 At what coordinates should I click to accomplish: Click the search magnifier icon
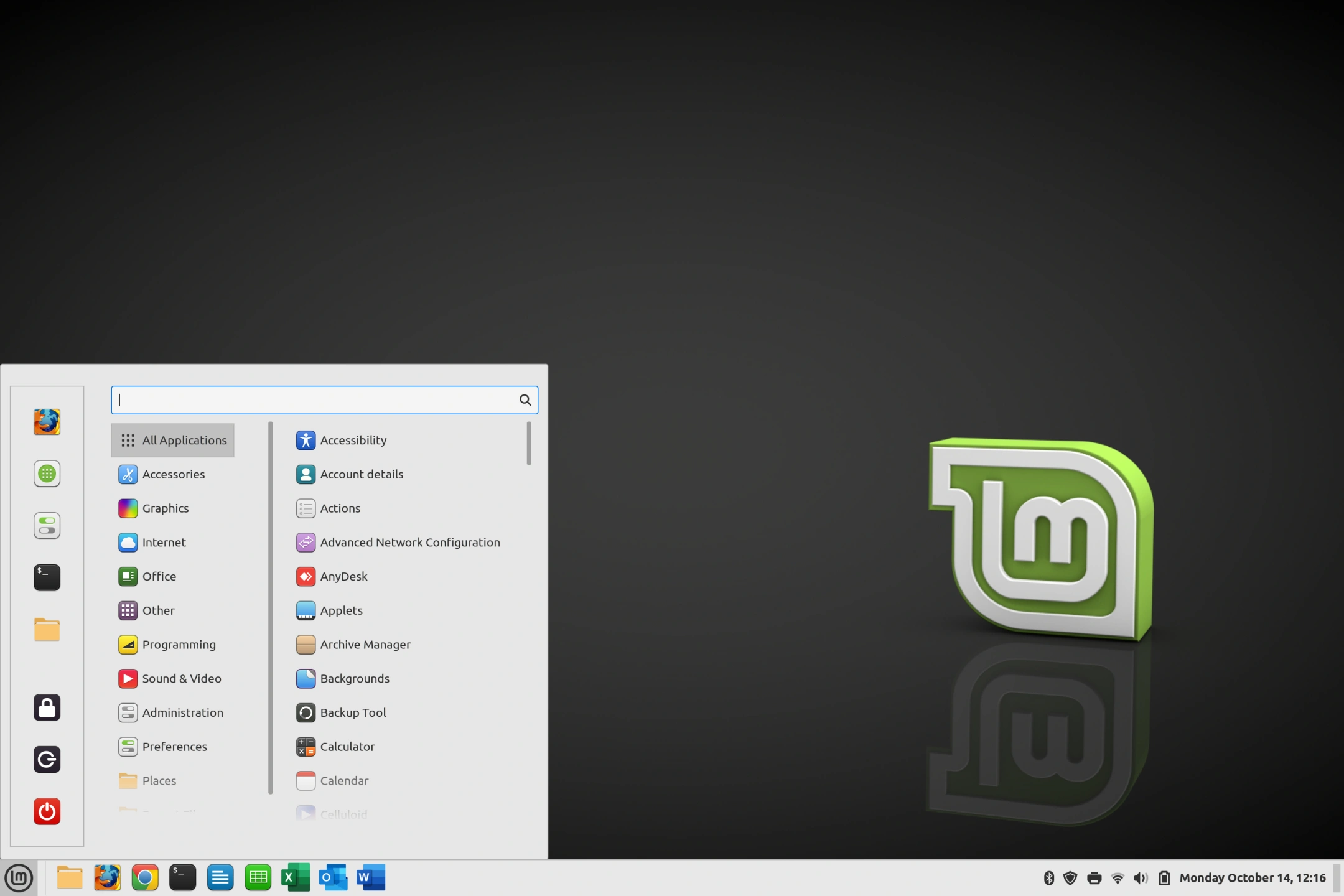click(x=525, y=400)
